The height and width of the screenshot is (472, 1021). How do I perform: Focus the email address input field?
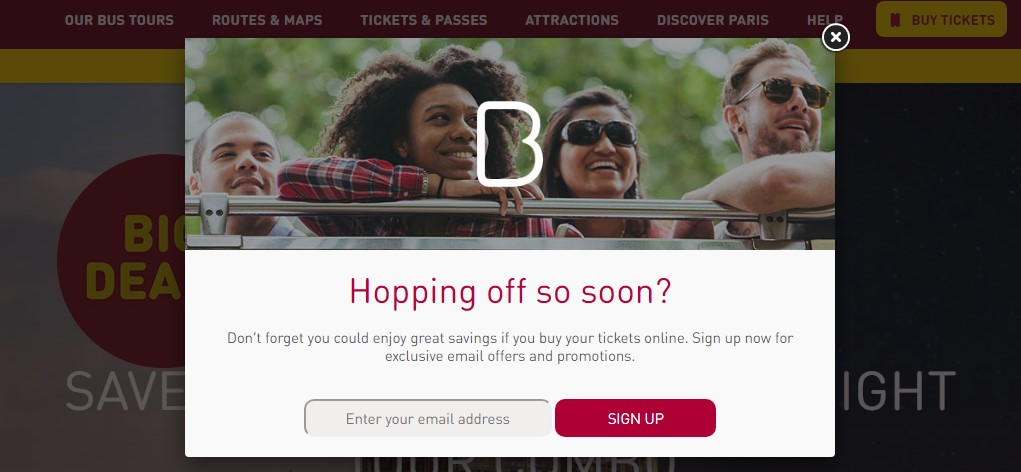tap(428, 418)
